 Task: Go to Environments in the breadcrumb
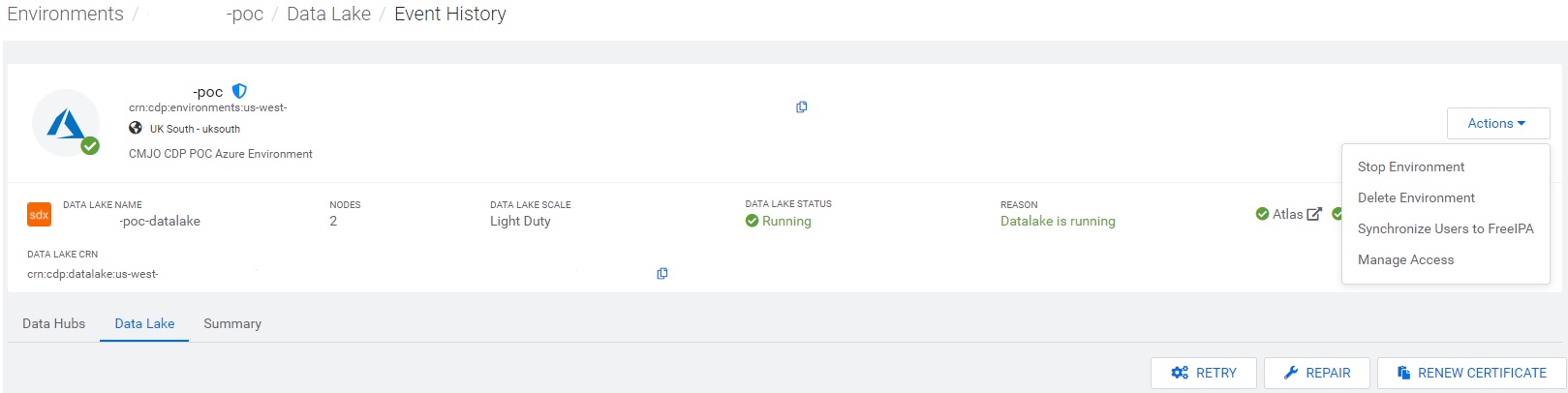click(66, 15)
